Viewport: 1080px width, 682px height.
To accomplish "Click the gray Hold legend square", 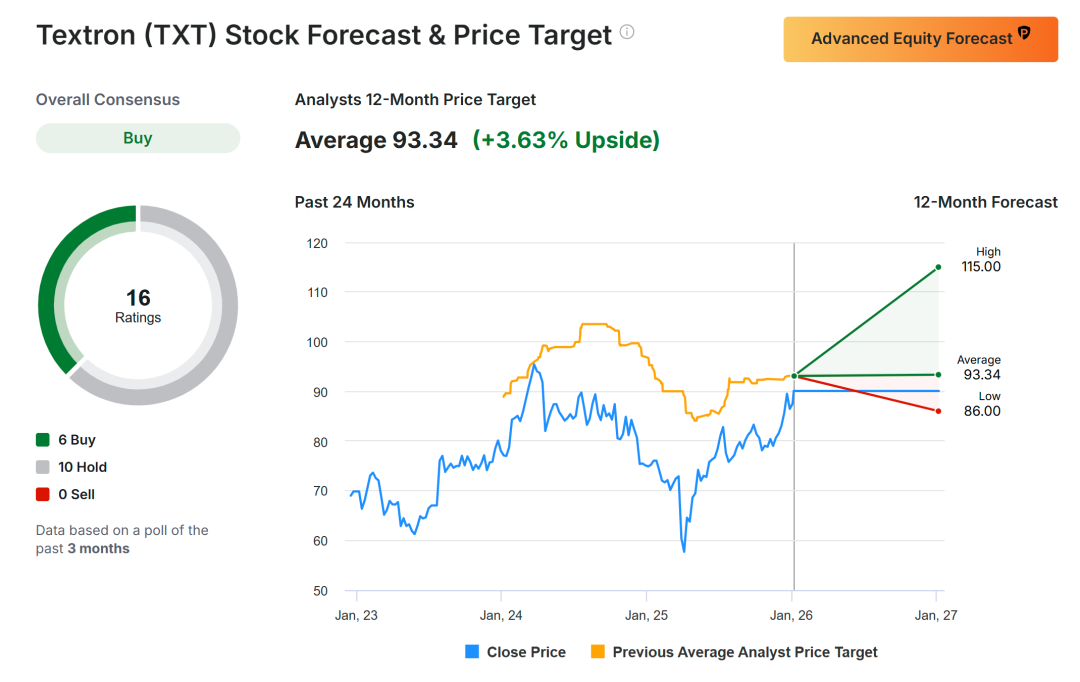I will click(x=42, y=467).
